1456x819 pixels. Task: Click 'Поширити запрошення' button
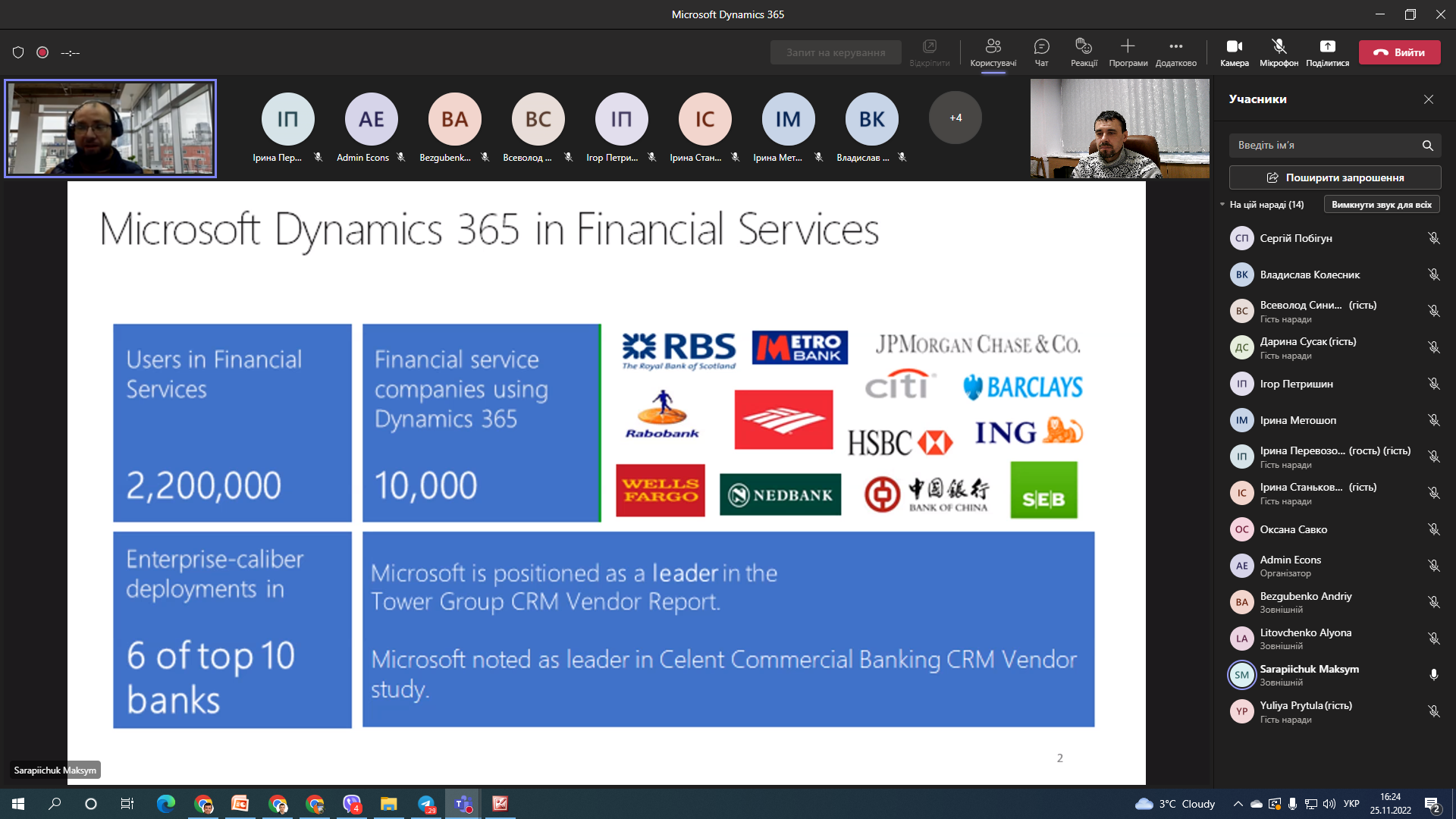[x=1335, y=177]
